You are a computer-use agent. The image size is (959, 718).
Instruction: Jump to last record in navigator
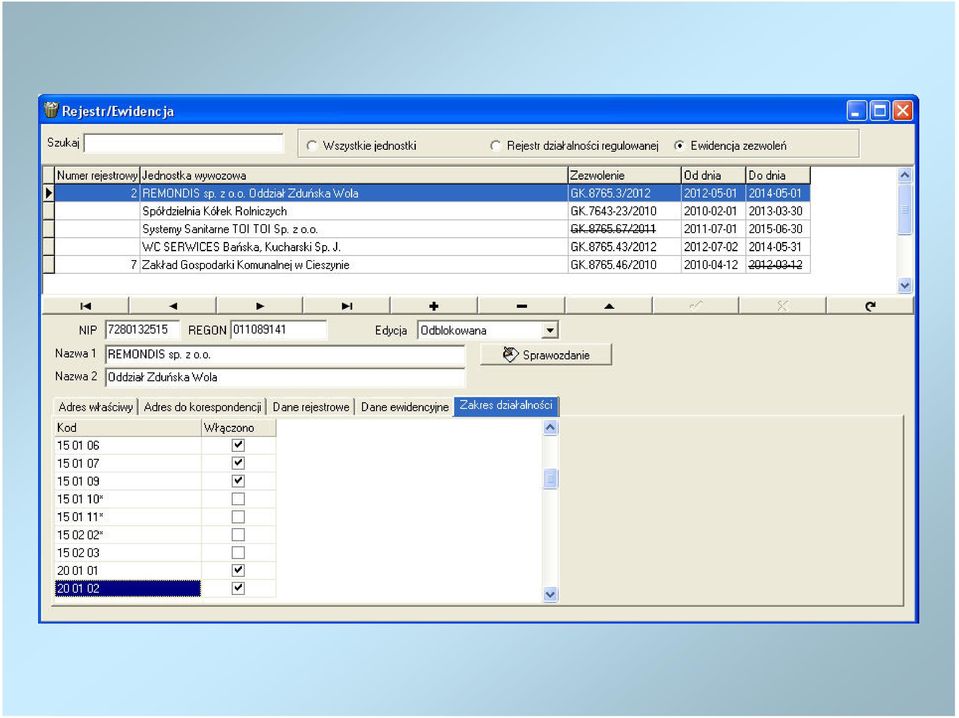coord(347,306)
